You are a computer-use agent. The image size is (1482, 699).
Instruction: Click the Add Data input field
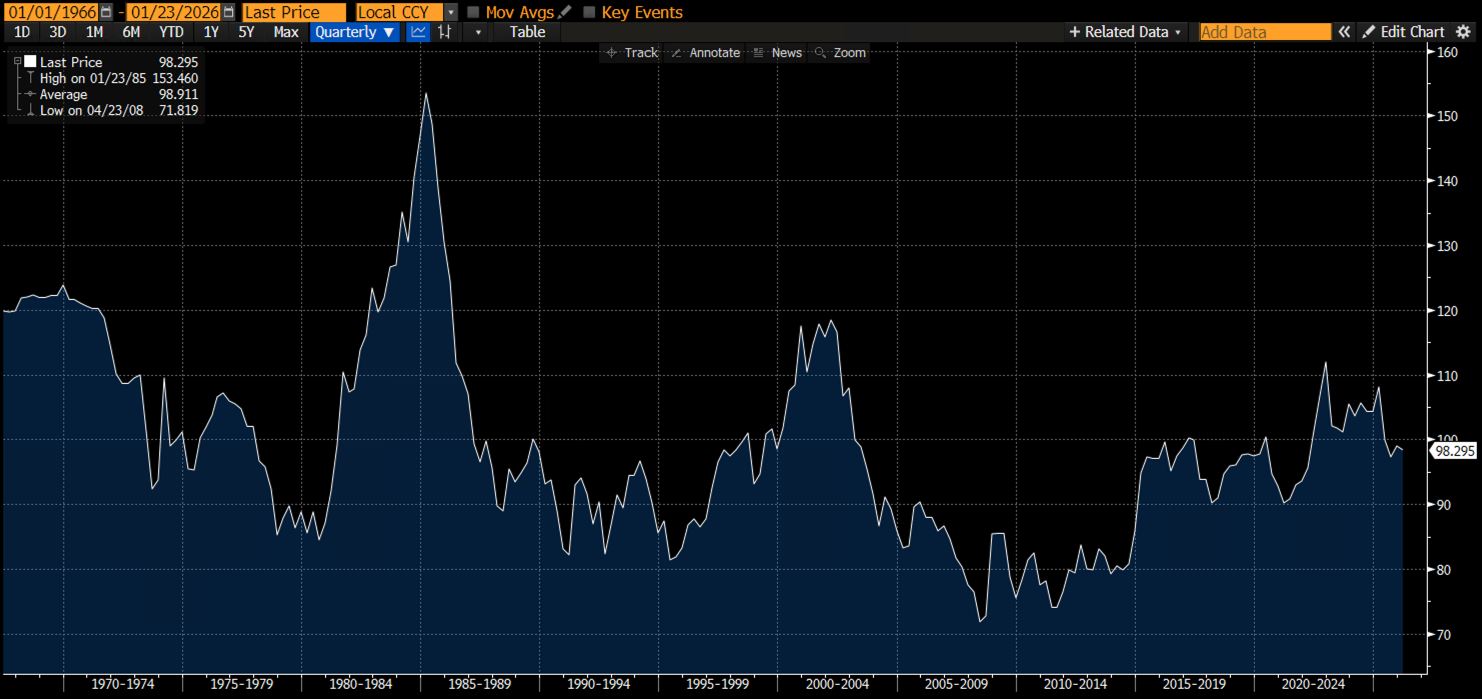(1265, 32)
